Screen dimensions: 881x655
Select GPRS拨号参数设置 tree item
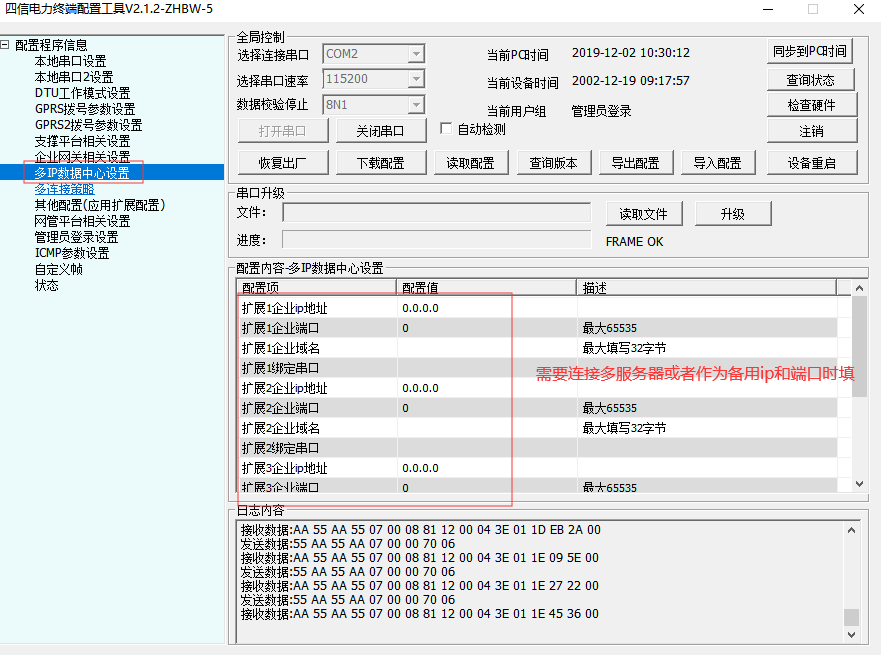[85, 109]
